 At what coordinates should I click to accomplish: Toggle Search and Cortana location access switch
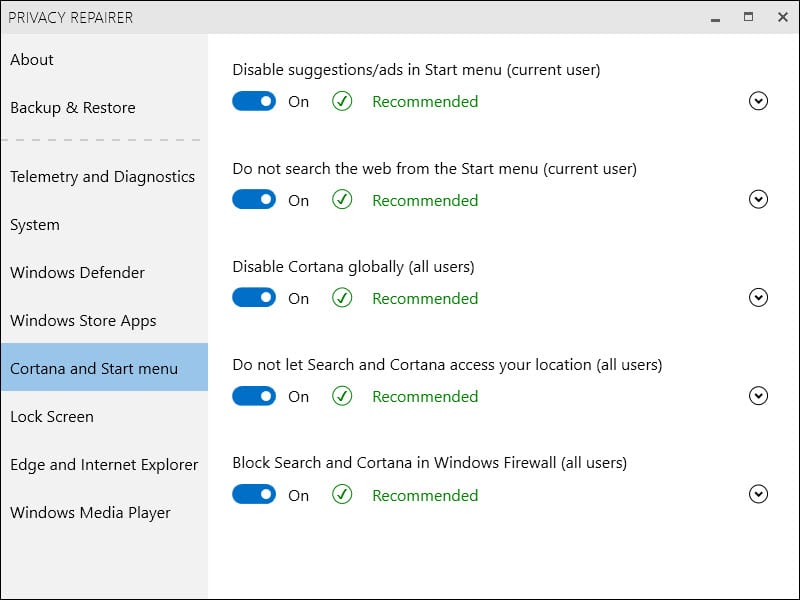pyautogui.click(x=254, y=396)
